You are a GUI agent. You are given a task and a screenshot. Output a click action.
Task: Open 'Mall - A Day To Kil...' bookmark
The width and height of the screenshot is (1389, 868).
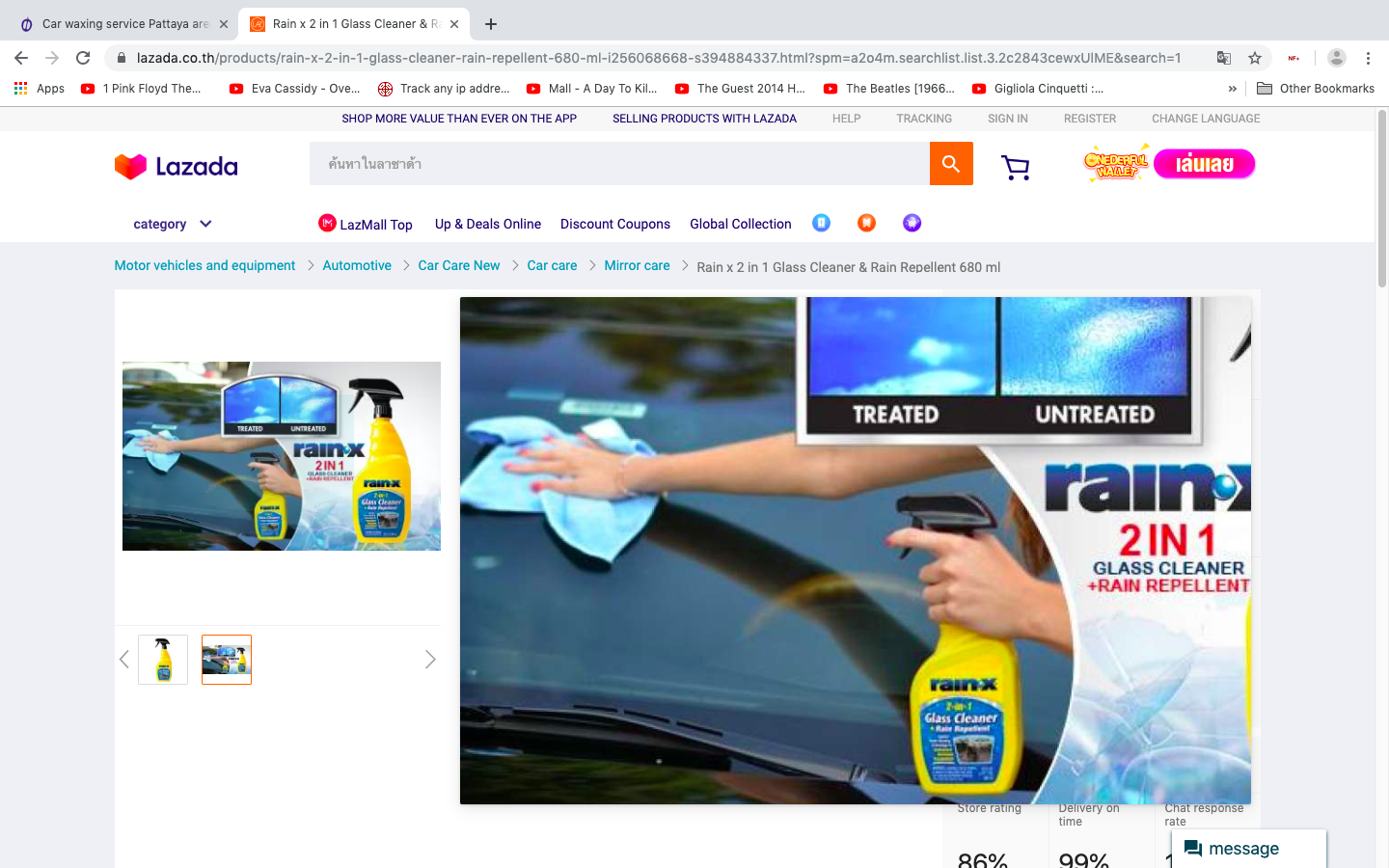click(592, 88)
